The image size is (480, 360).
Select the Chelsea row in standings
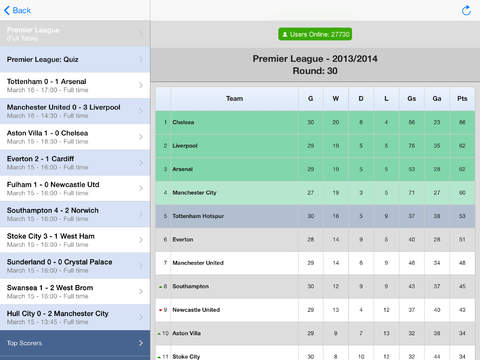[315, 122]
